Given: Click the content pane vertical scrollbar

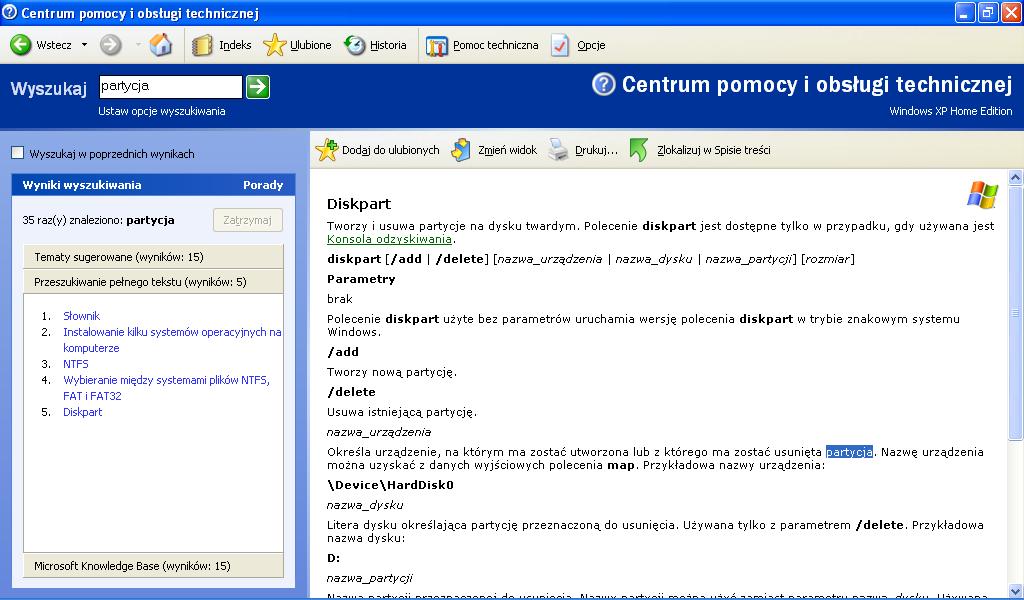Looking at the screenshot, I should [1016, 500].
